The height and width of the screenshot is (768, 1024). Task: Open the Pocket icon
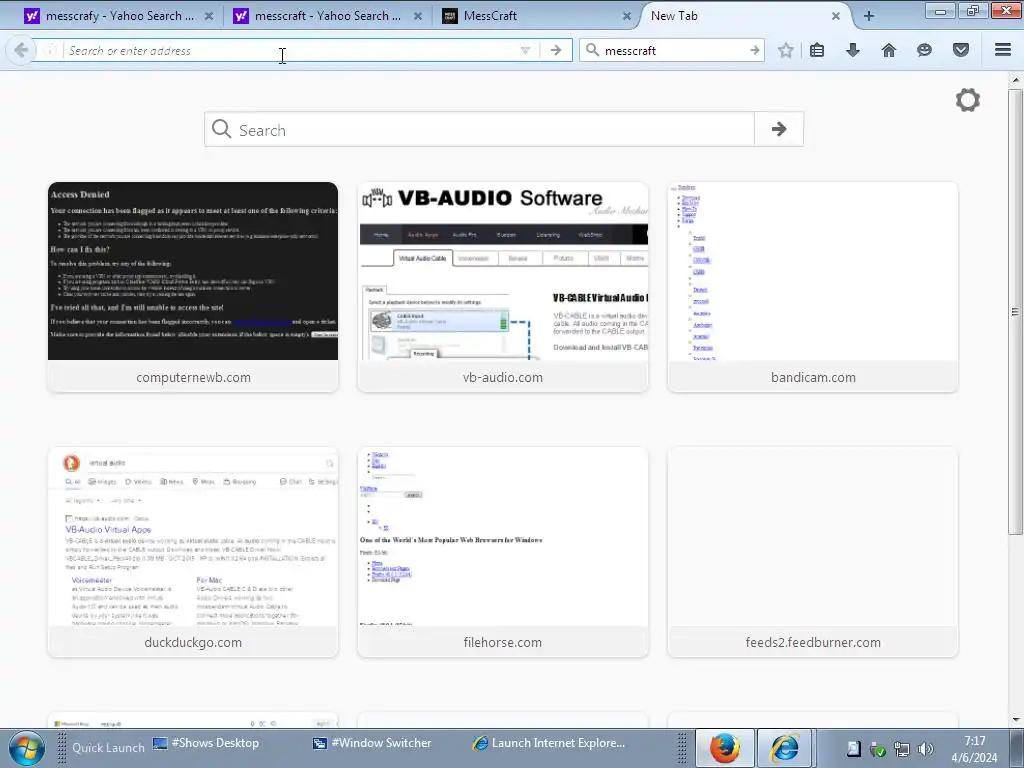coord(961,50)
